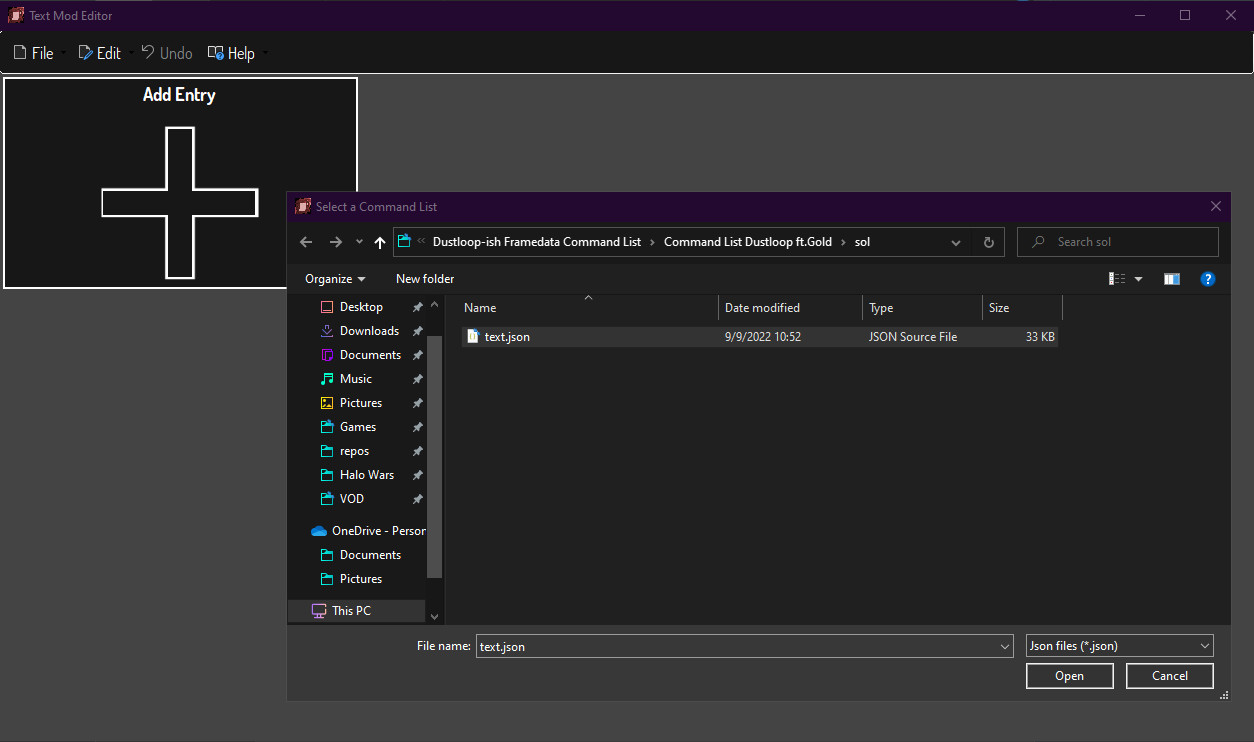Click the Help book icon

point(214,52)
